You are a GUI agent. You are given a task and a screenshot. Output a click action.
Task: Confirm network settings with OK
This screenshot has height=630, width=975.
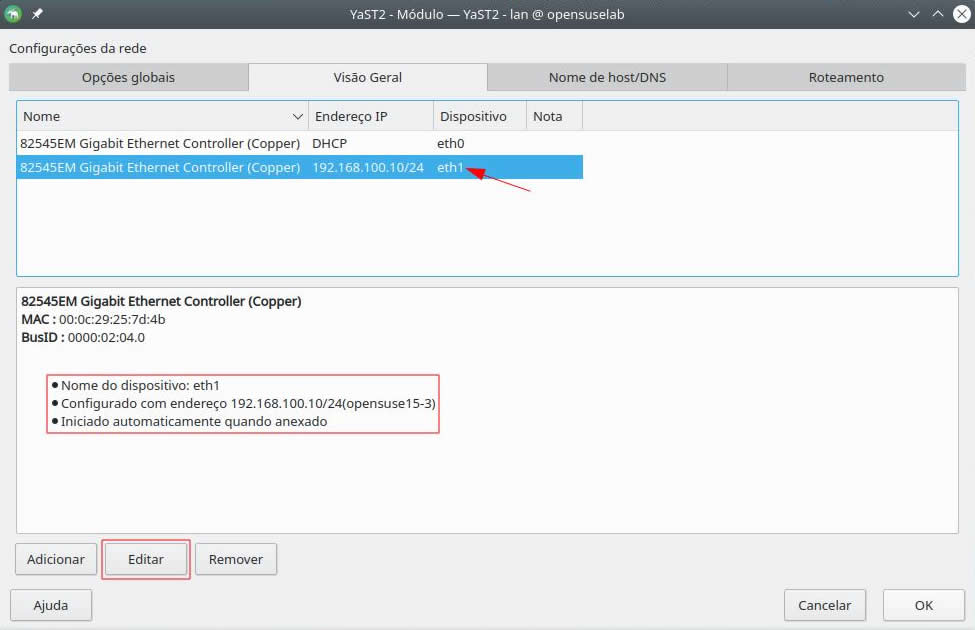tap(923, 605)
